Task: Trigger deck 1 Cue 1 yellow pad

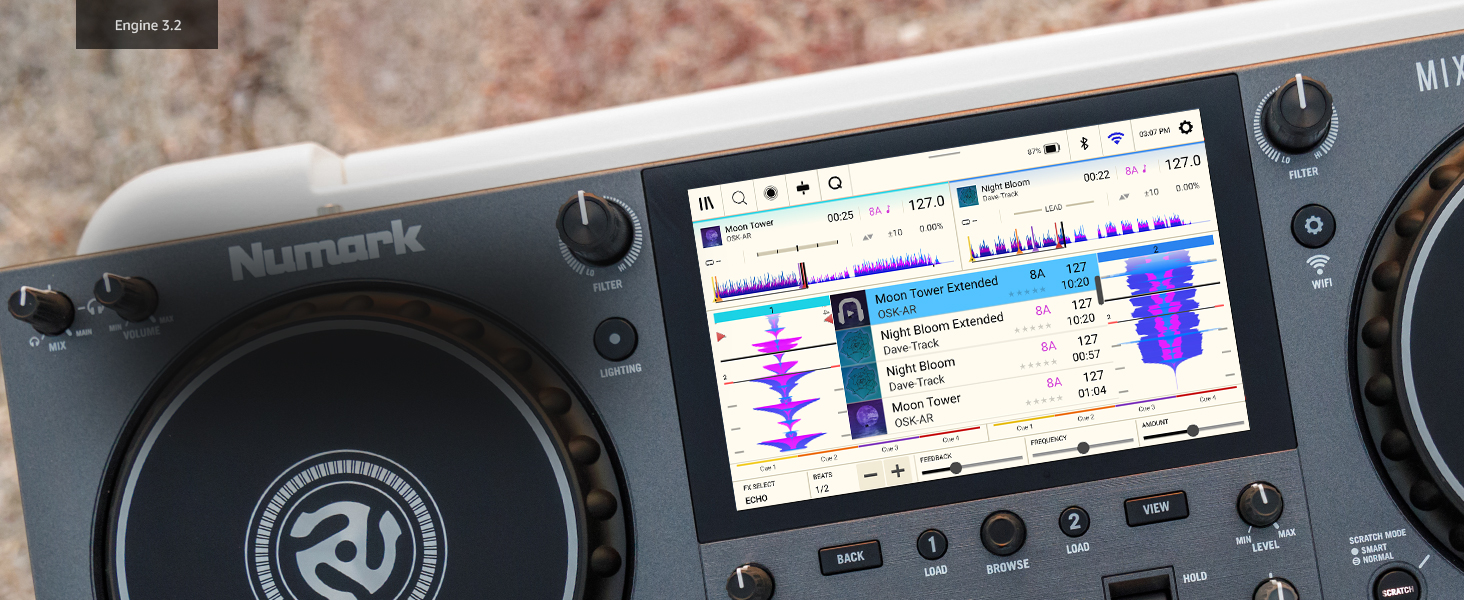Action: pyautogui.click(x=768, y=465)
